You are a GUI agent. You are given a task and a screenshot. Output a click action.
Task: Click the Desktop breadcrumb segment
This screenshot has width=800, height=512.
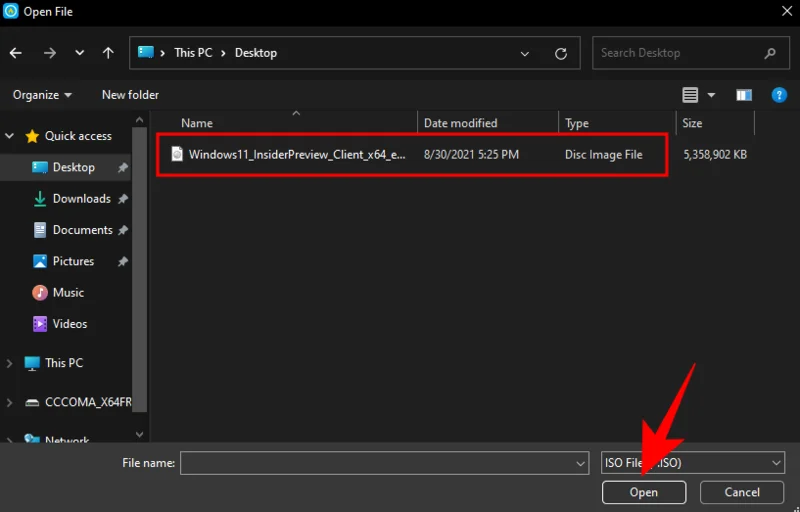pyautogui.click(x=256, y=53)
